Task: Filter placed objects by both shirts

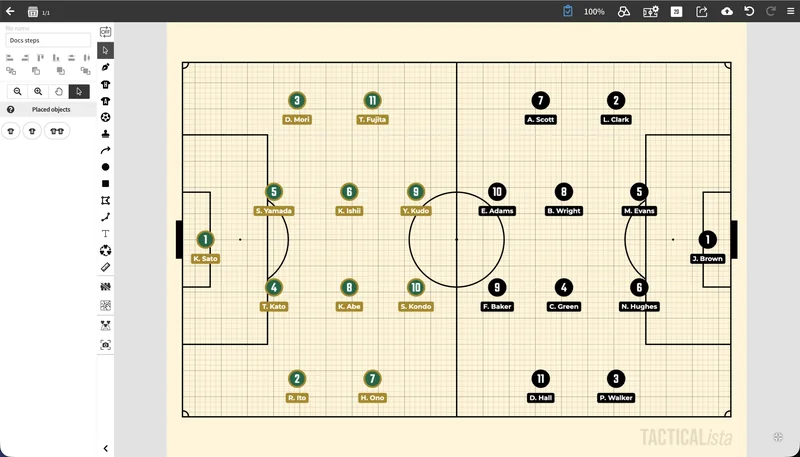Action: (x=57, y=131)
